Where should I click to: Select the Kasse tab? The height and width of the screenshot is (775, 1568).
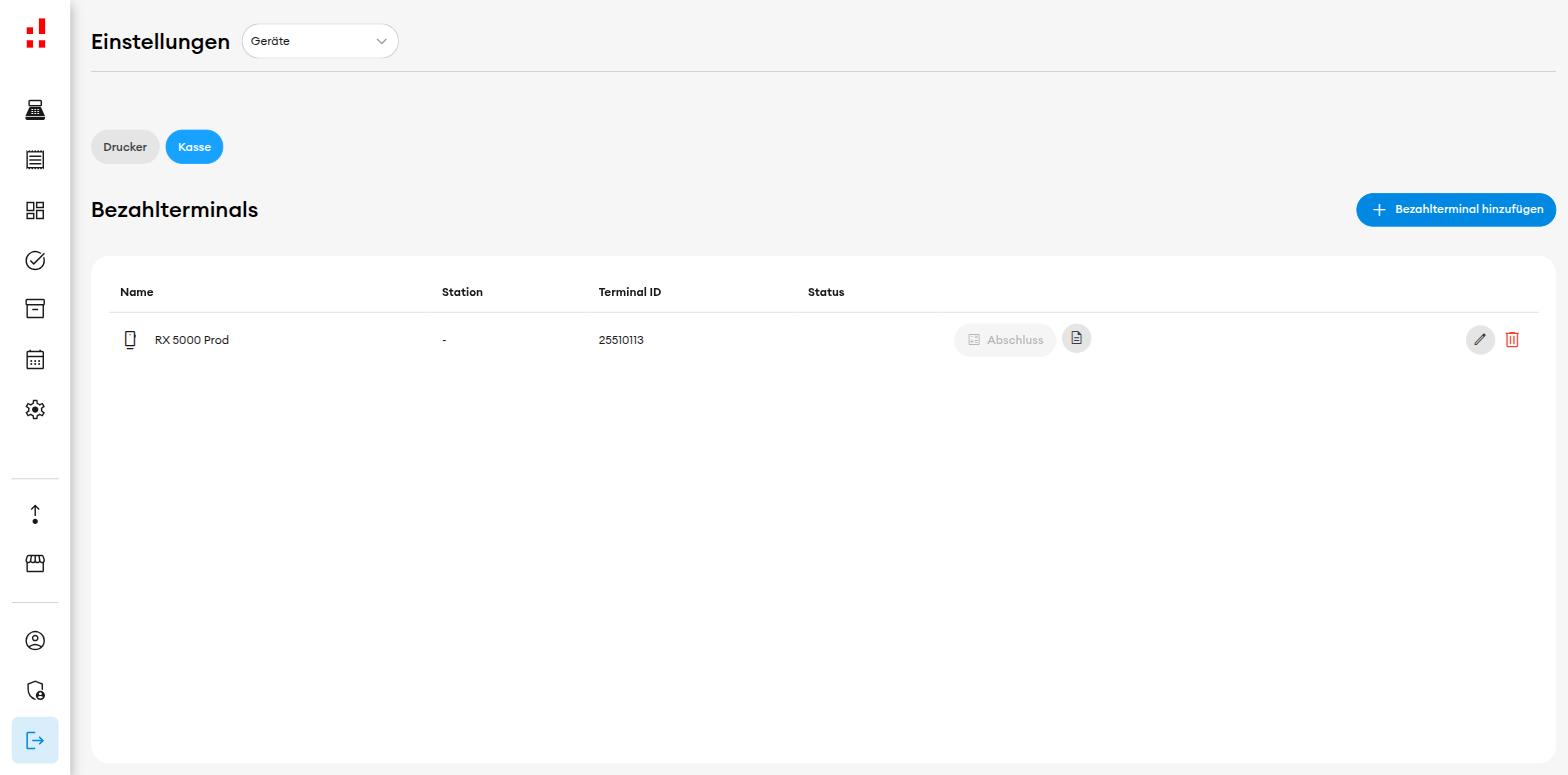point(194,147)
